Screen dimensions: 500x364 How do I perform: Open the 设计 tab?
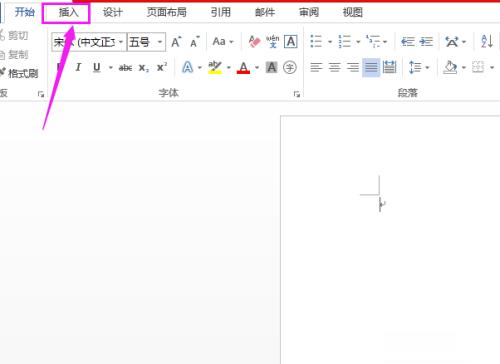[112, 13]
